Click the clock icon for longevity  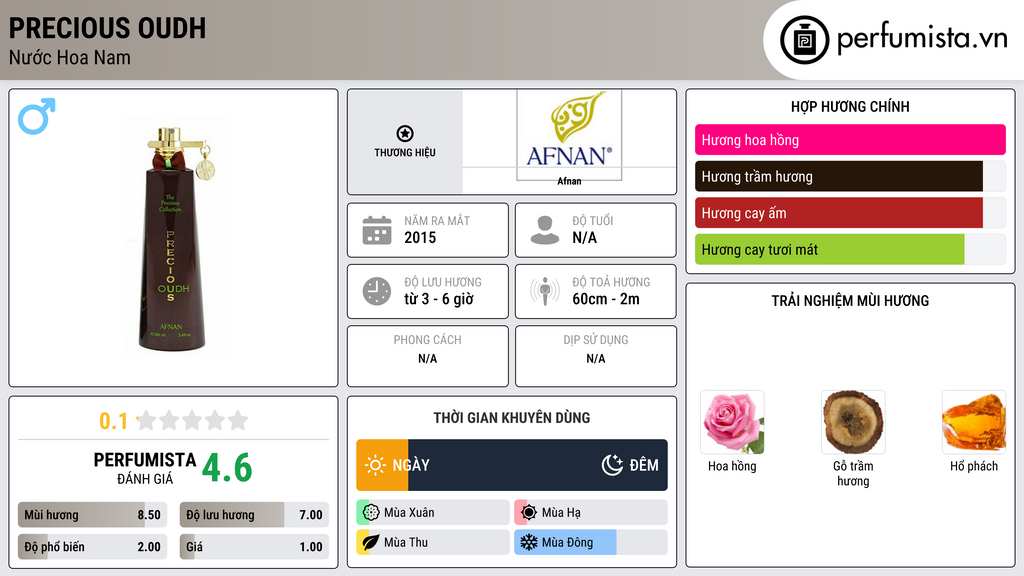pyautogui.click(x=376, y=291)
